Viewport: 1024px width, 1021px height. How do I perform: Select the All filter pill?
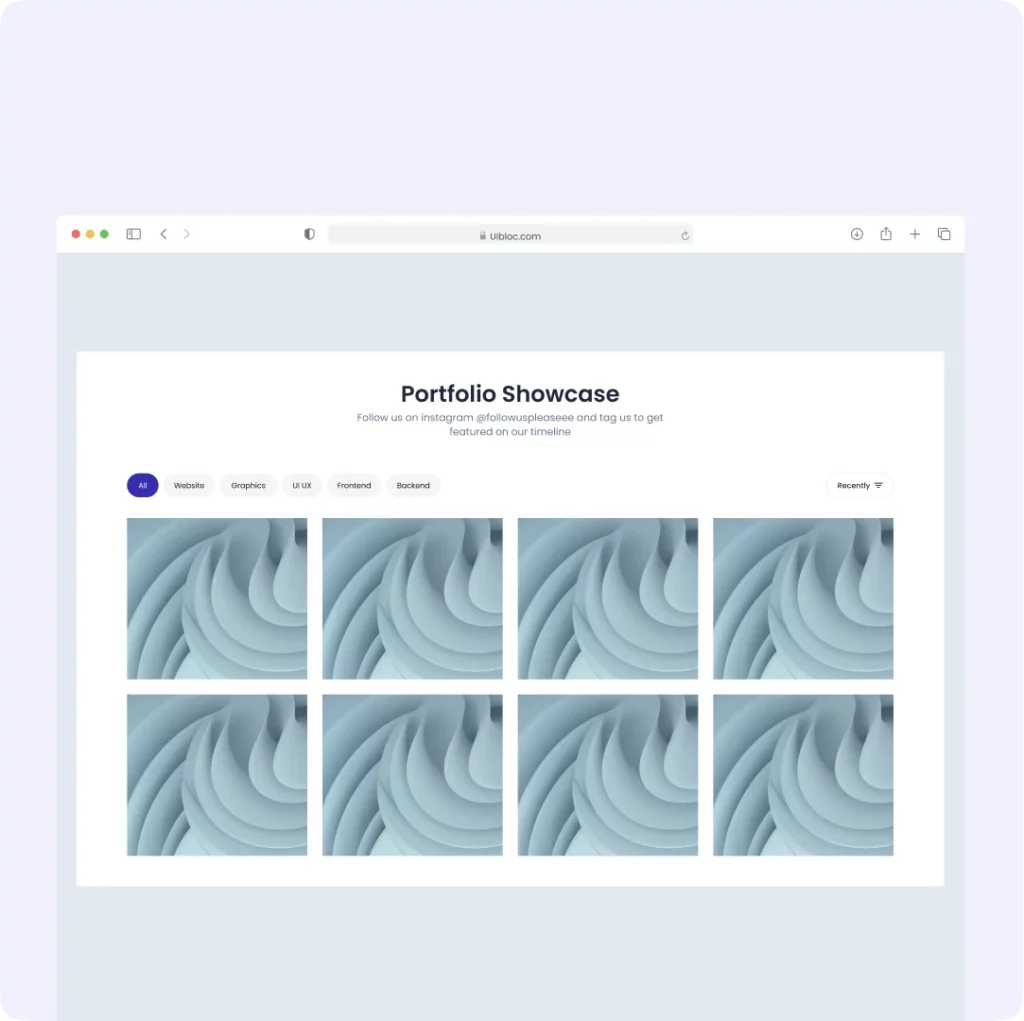tap(142, 485)
